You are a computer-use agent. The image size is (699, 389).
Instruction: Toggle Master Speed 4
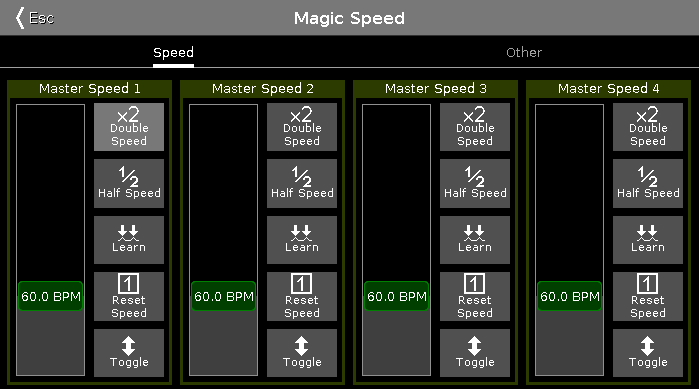click(648, 353)
